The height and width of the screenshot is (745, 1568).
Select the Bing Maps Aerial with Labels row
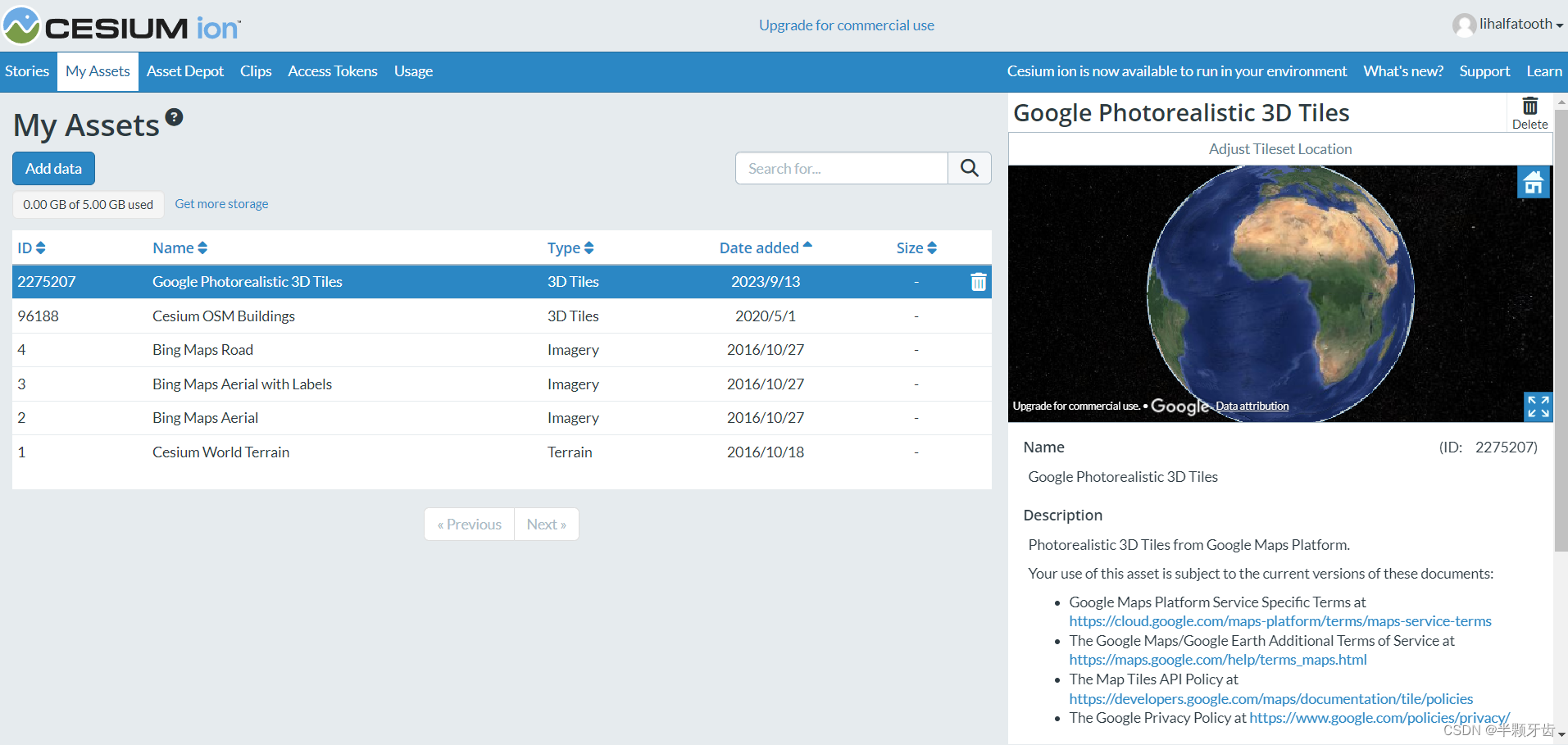tap(502, 384)
